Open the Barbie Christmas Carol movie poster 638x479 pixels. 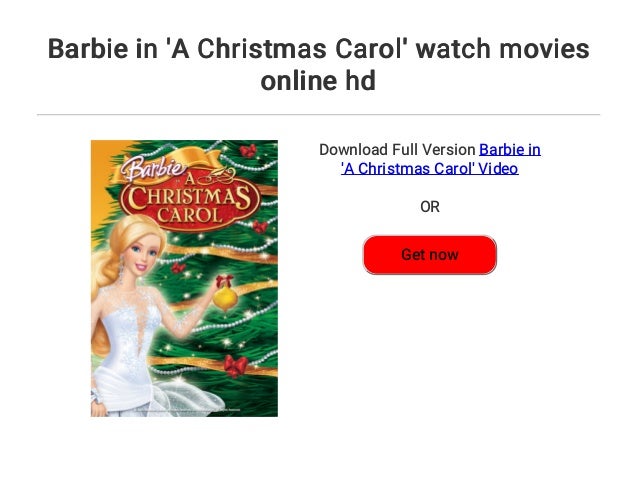coord(184,278)
